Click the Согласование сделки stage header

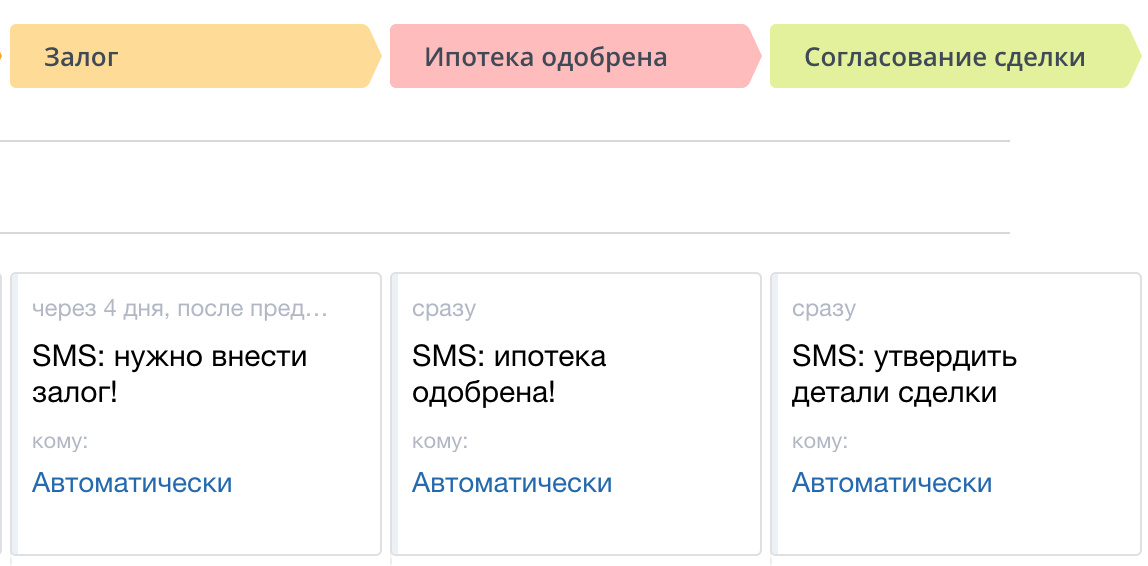[944, 57]
